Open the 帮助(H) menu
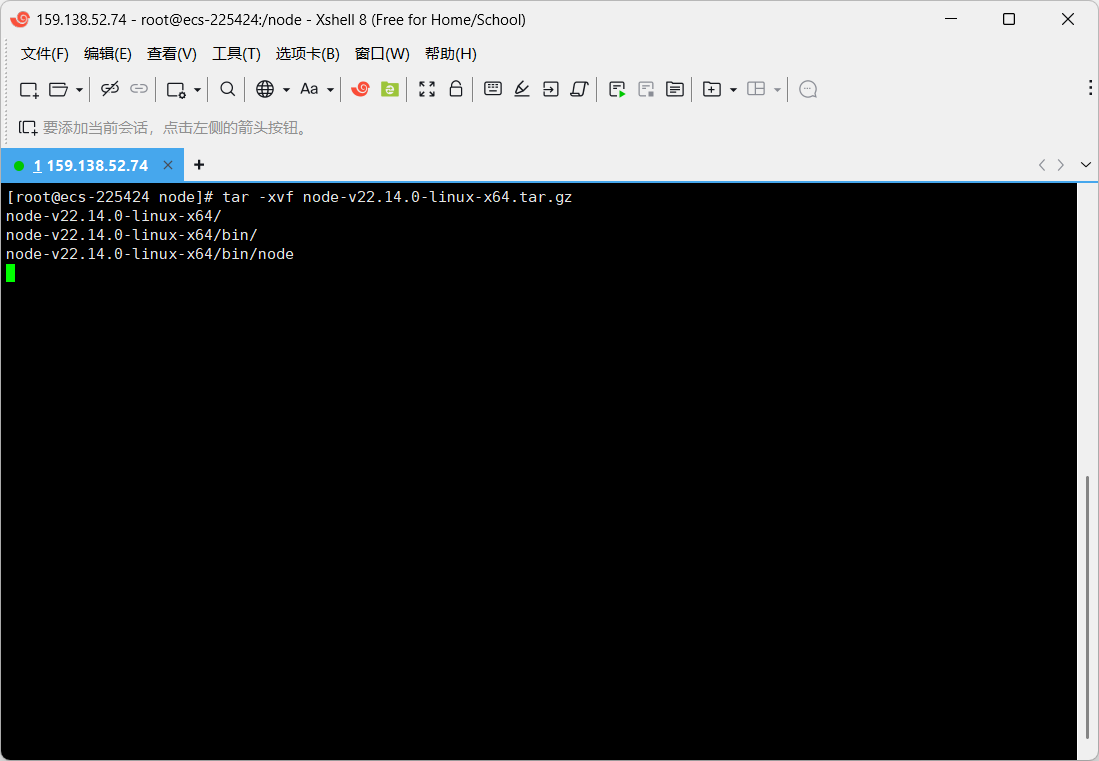Image resolution: width=1099 pixels, height=761 pixels. pos(451,54)
